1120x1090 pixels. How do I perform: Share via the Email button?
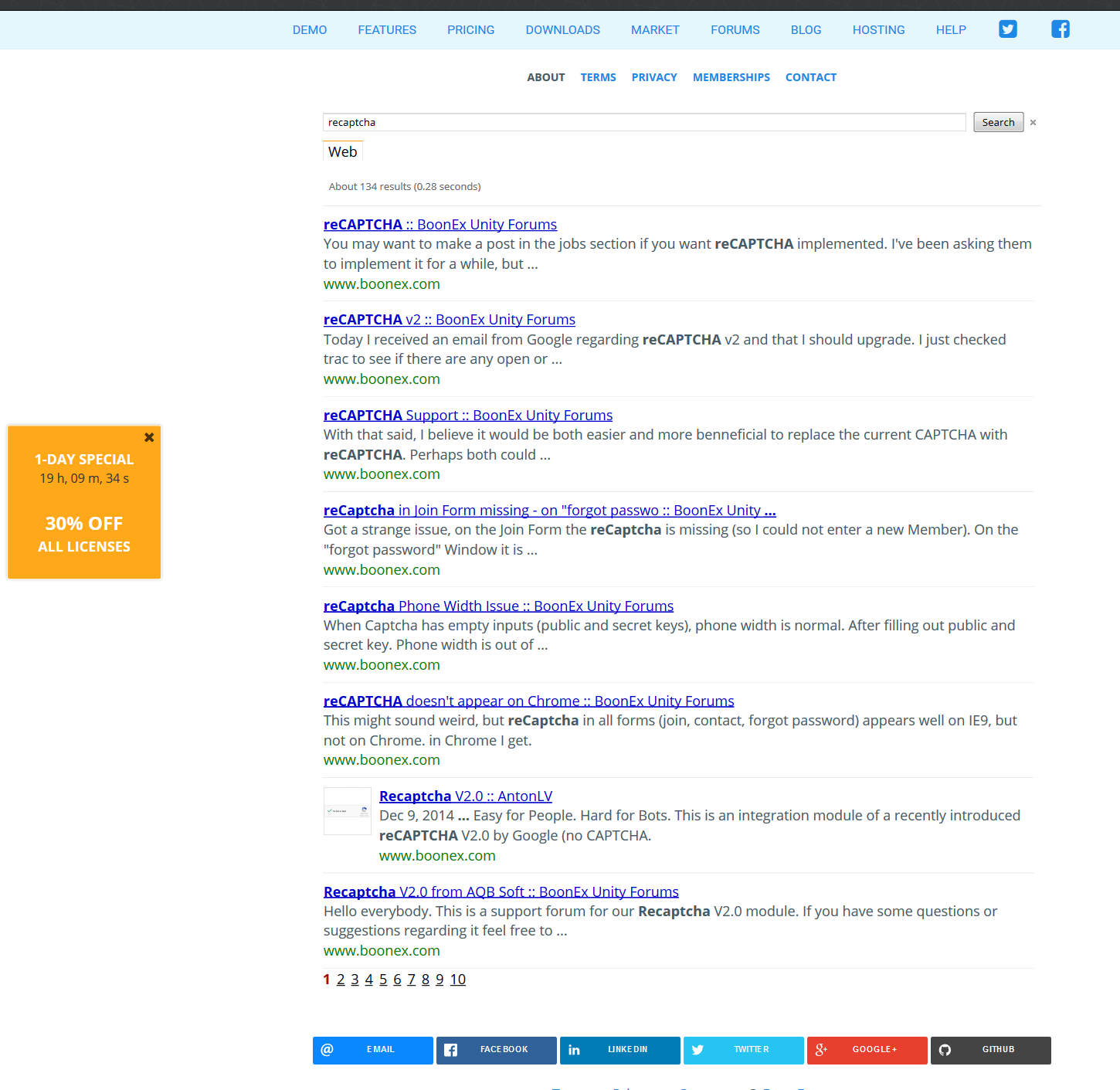tap(372, 1050)
